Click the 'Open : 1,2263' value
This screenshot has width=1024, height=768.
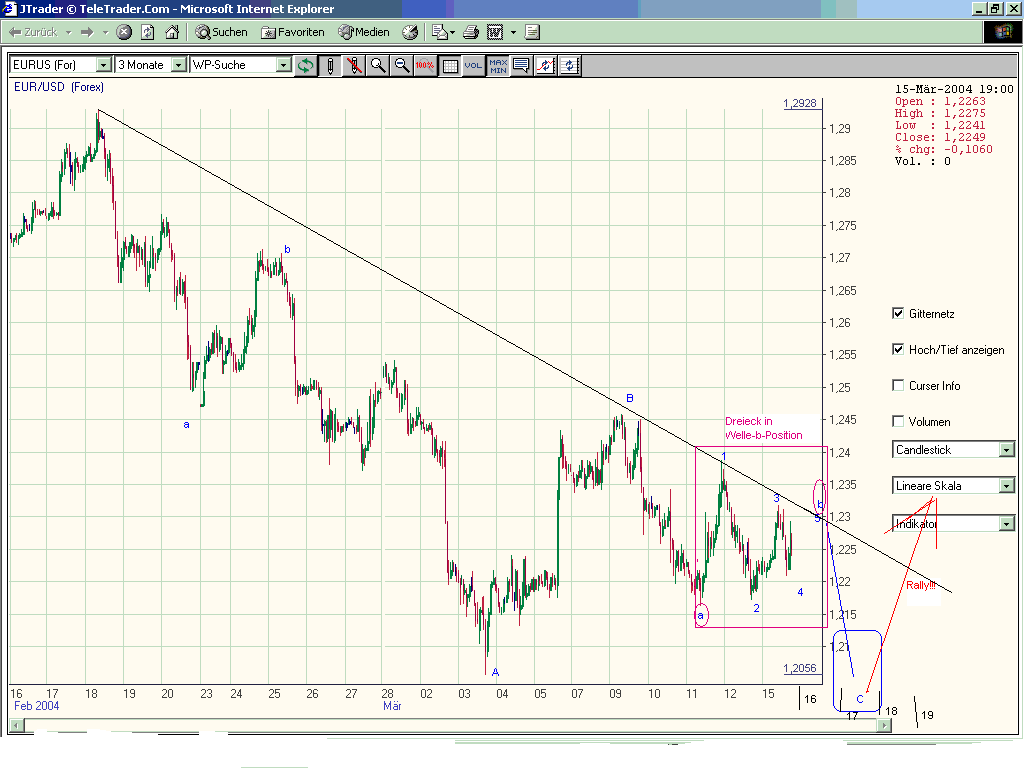point(940,101)
